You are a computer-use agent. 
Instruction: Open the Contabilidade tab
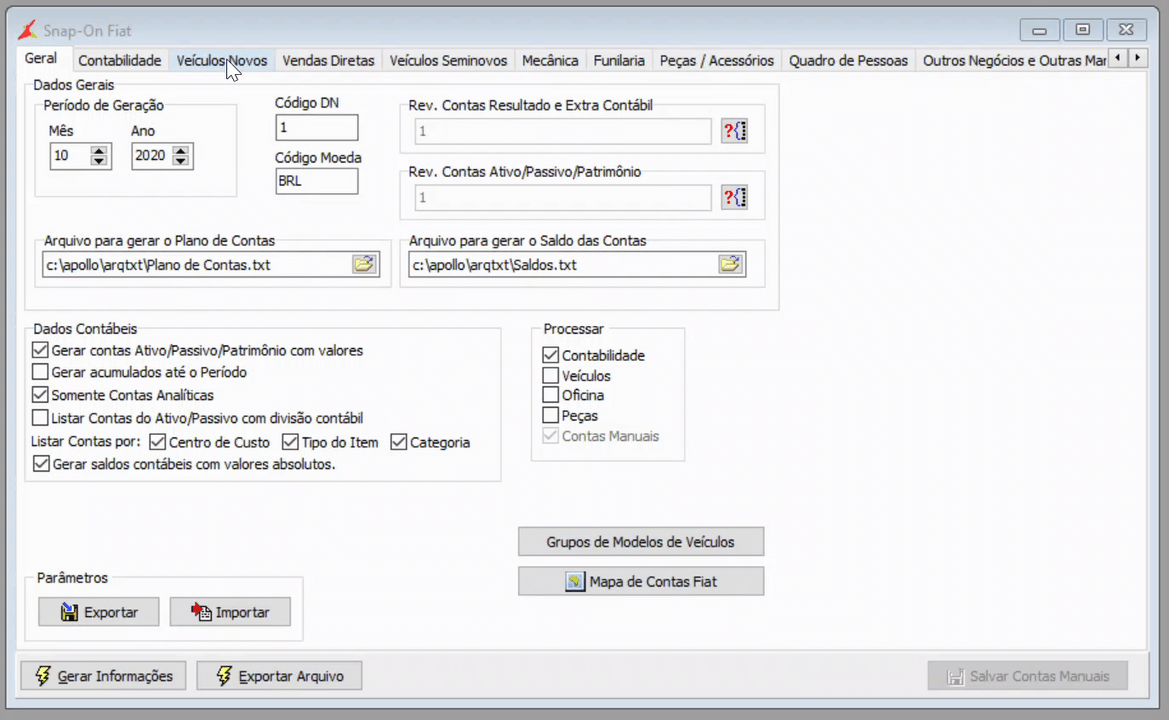119,60
